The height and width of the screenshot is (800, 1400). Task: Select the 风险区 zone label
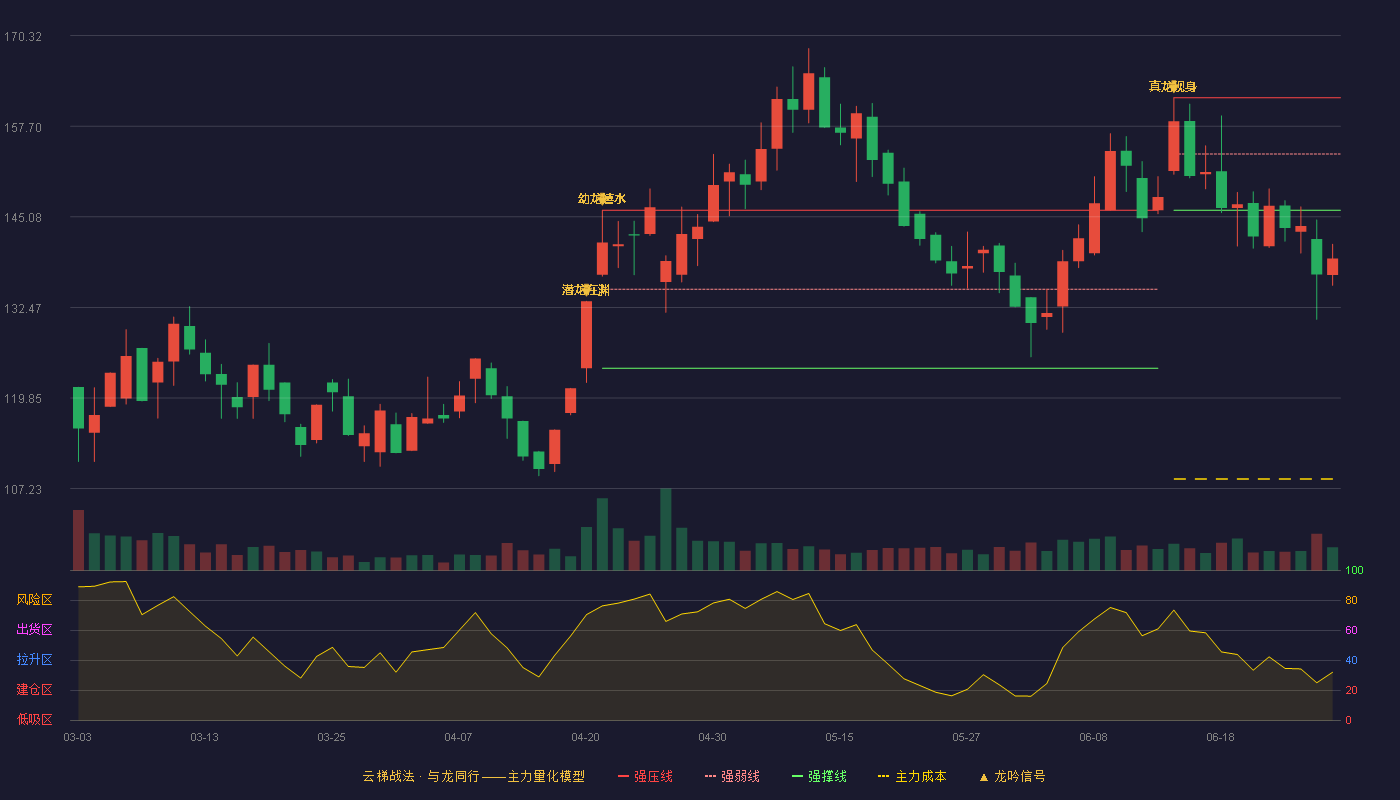tap(34, 600)
